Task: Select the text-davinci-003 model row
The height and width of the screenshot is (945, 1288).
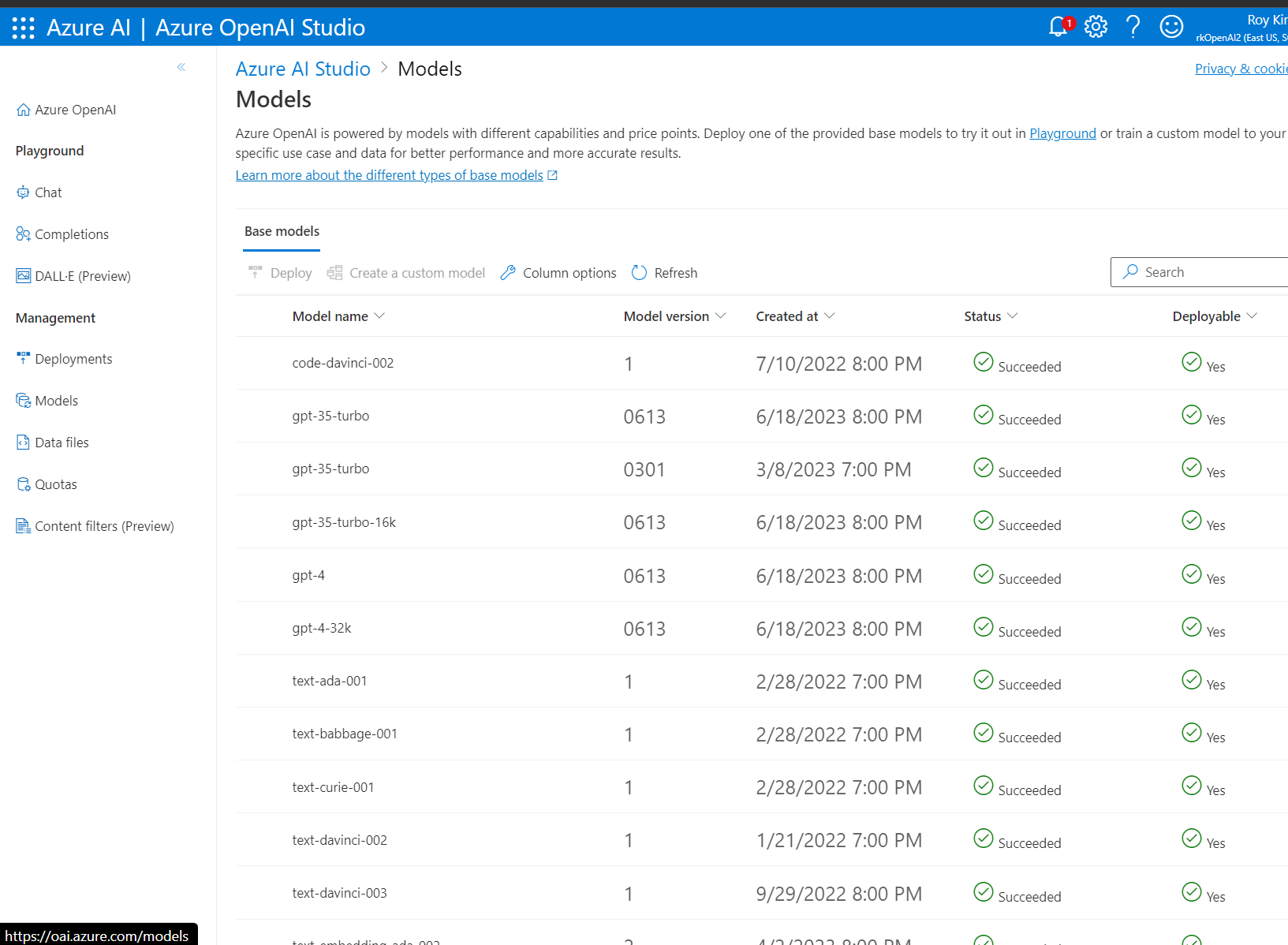Action: point(340,893)
